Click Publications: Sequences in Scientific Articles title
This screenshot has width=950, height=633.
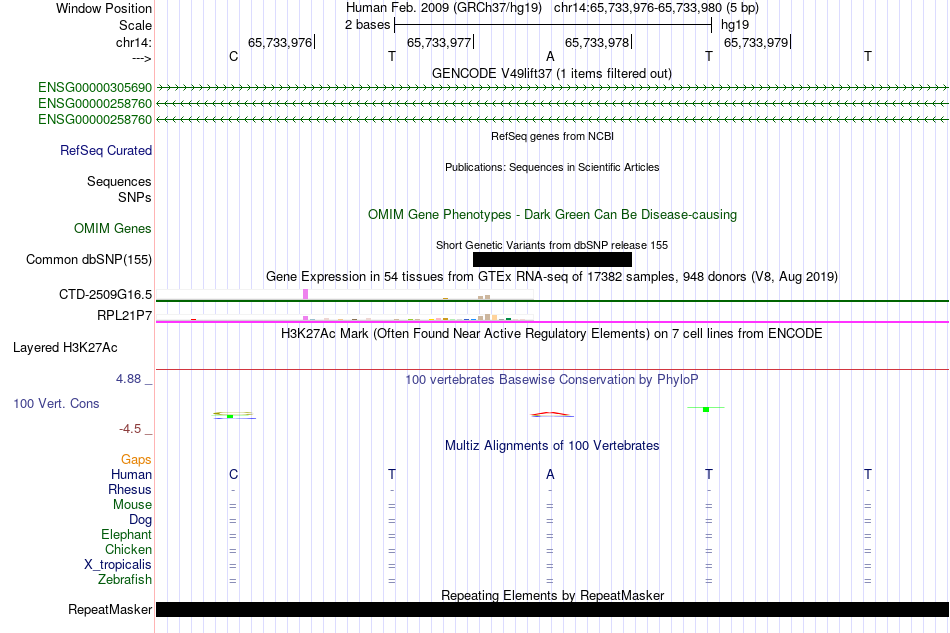point(552,167)
